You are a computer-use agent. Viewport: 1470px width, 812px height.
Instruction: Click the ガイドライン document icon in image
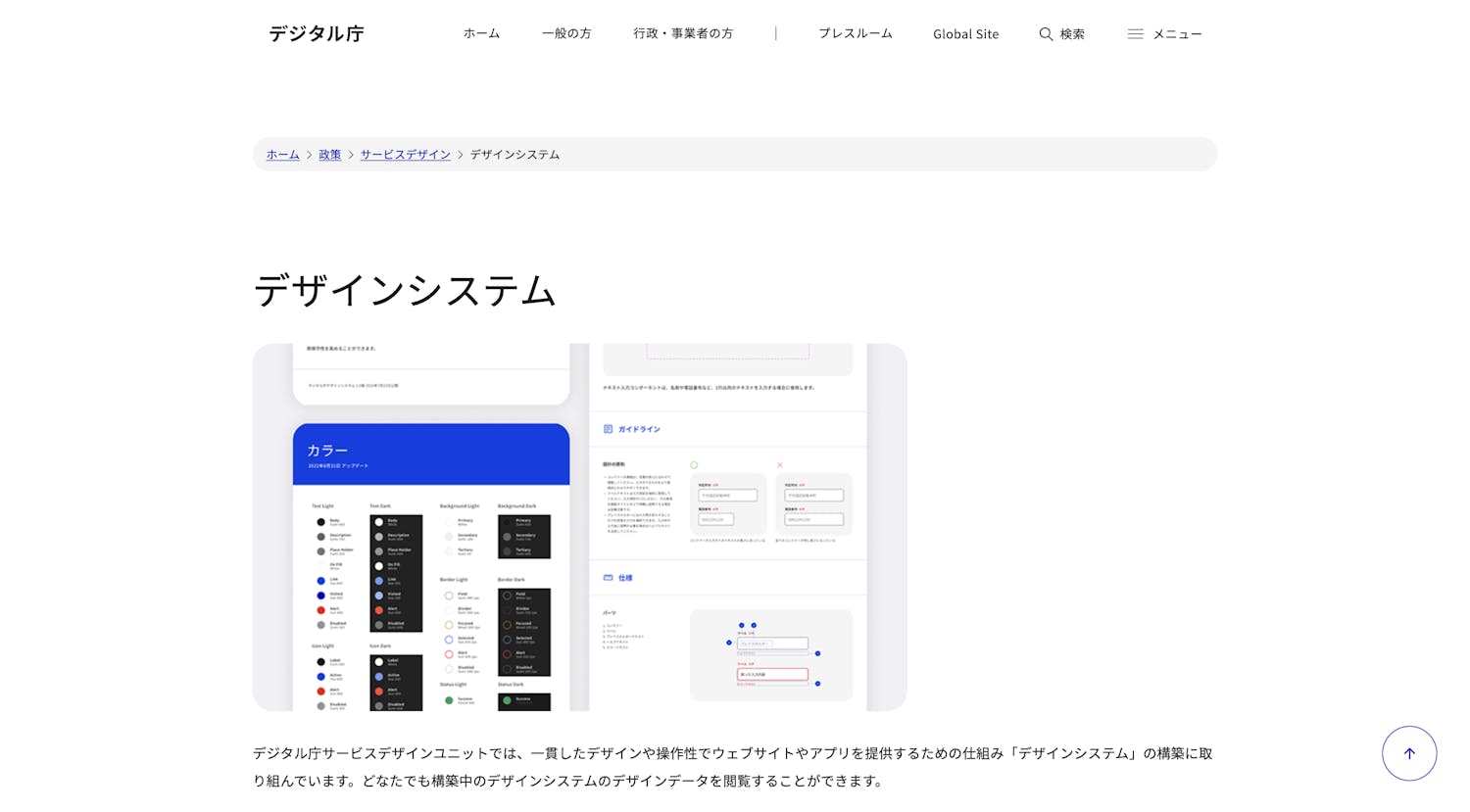click(608, 429)
